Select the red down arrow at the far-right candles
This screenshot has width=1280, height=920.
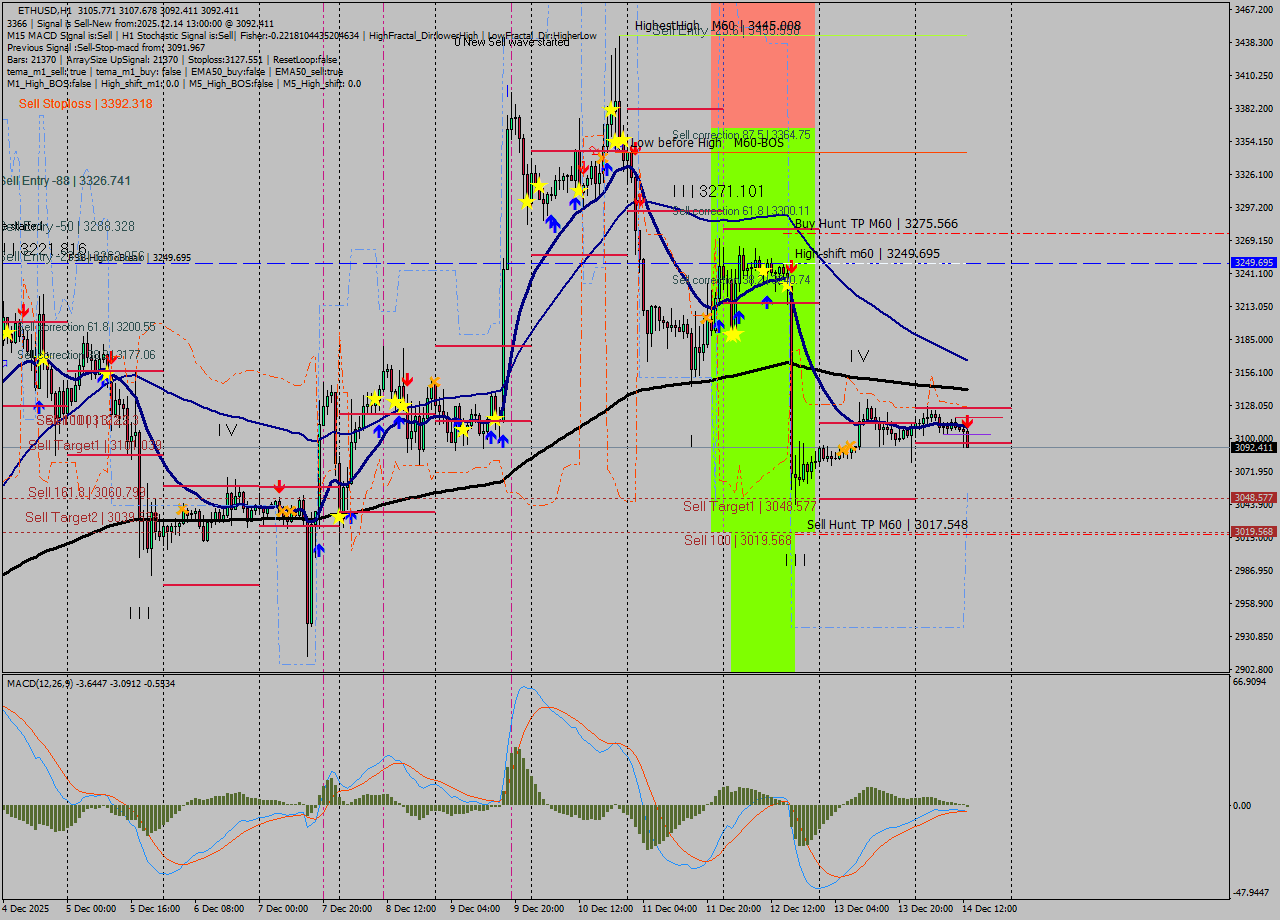pyautogui.click(x=968, y=424)
